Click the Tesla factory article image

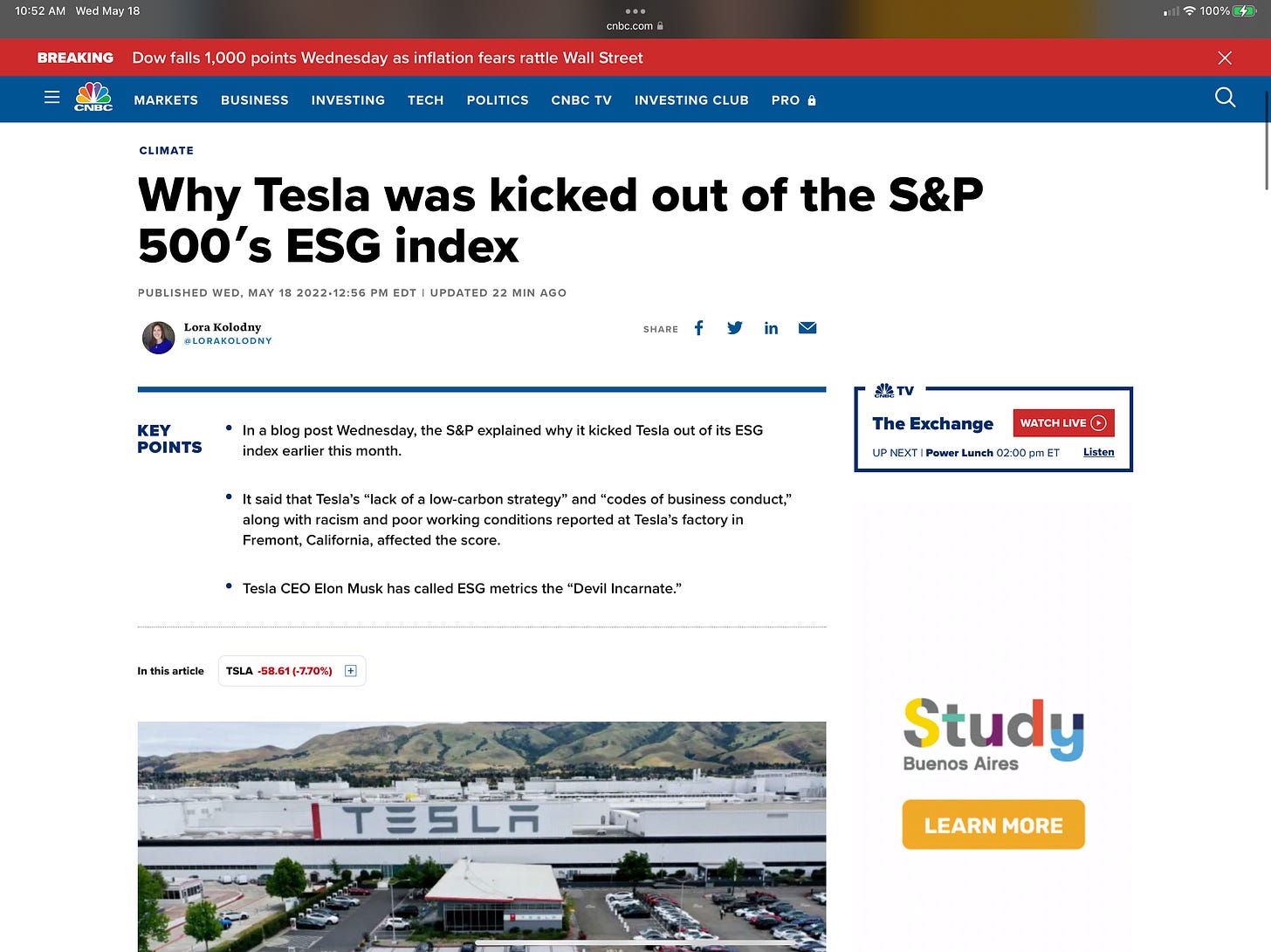click(x=482, y=836)
